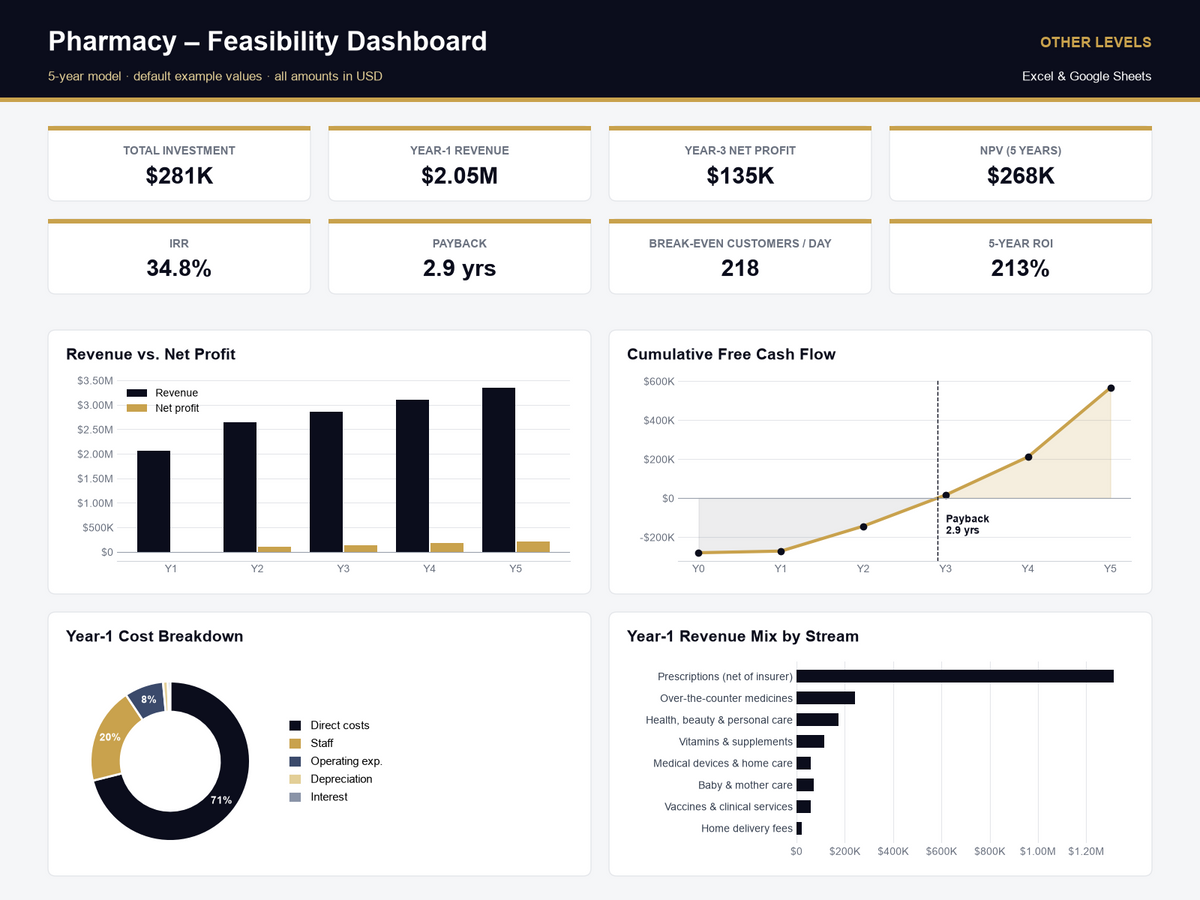Screen dimensions: 1200x900
Task: Click the Depreciation legend swatch
Action: coord(294,779)
